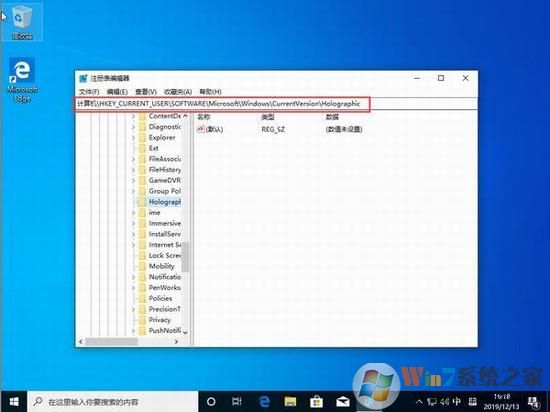Select the Holographic folder icon
This screenshot has width=550, height=412.
(x=142, y=202)
